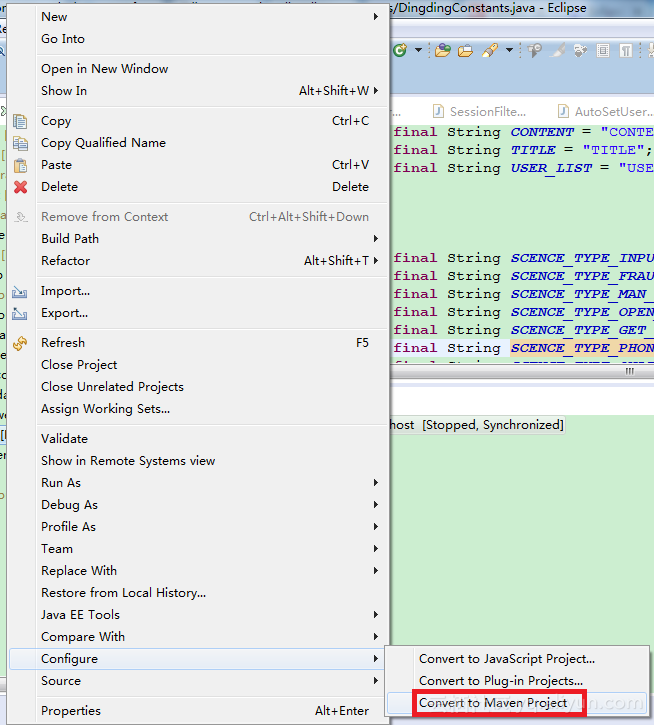The image size is (654, 725).
Task: Click Convert to JavaScript Project... option
Action: [506, 659]
